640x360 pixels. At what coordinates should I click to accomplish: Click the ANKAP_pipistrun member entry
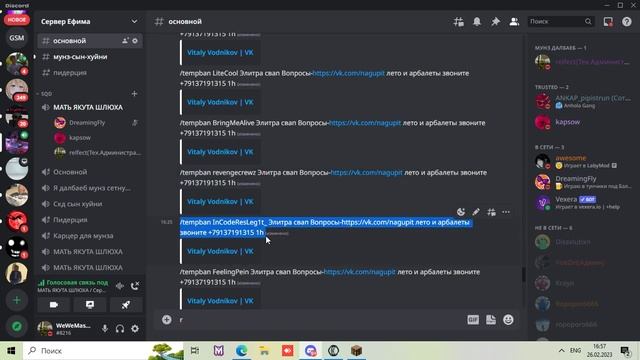pos(582,101)
